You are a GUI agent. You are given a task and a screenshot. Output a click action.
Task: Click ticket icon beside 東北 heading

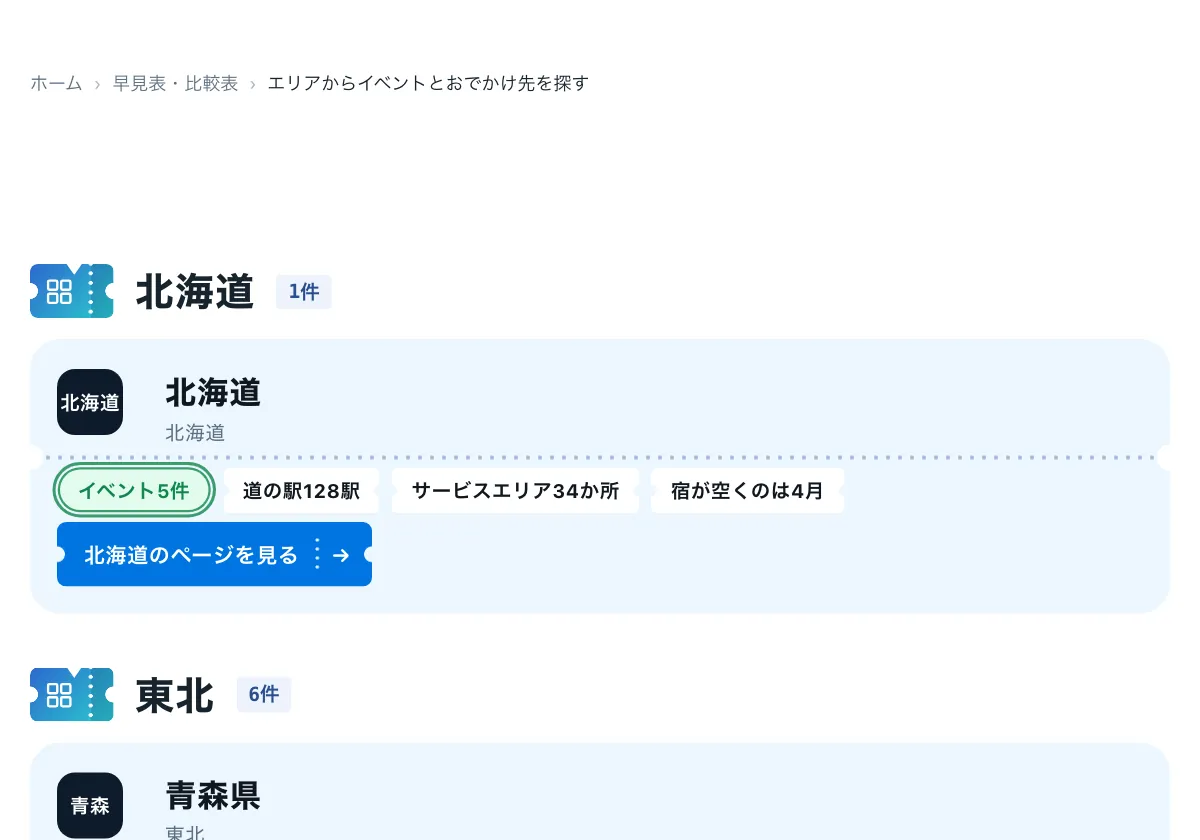(72, 694)
